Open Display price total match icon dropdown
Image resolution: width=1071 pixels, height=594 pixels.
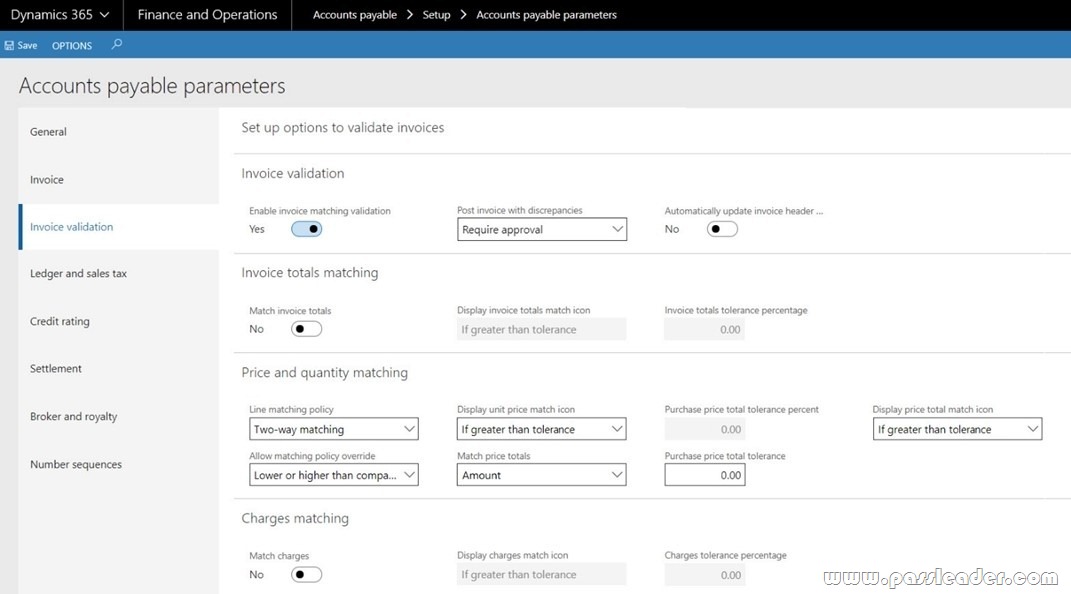pos(958,429)
